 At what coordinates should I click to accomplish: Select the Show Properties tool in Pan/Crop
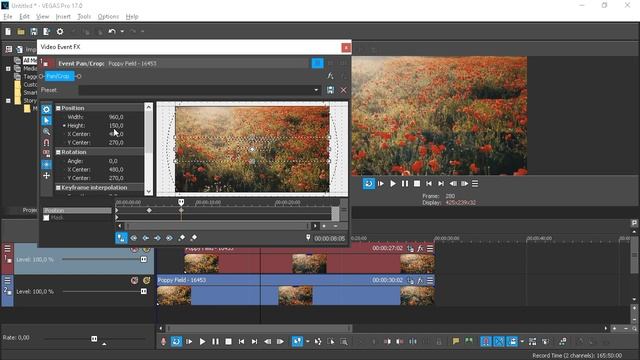(46, 109)
